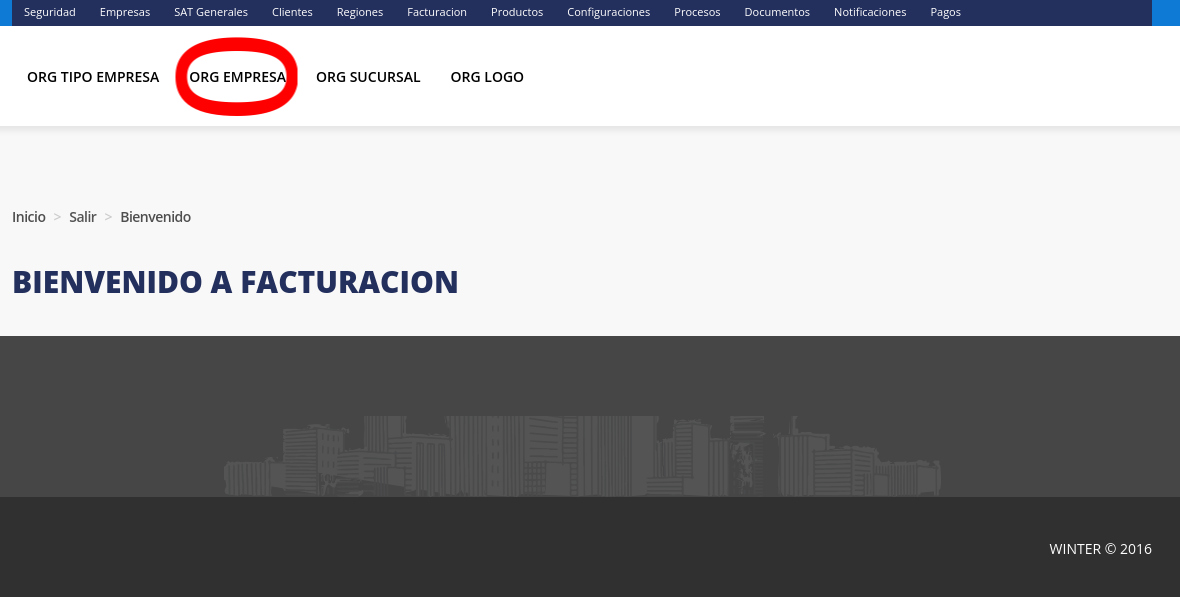This screenshot has height=597, width=1180.
Task: Select the Bienvenido breadcrumb
Action: 155,217
